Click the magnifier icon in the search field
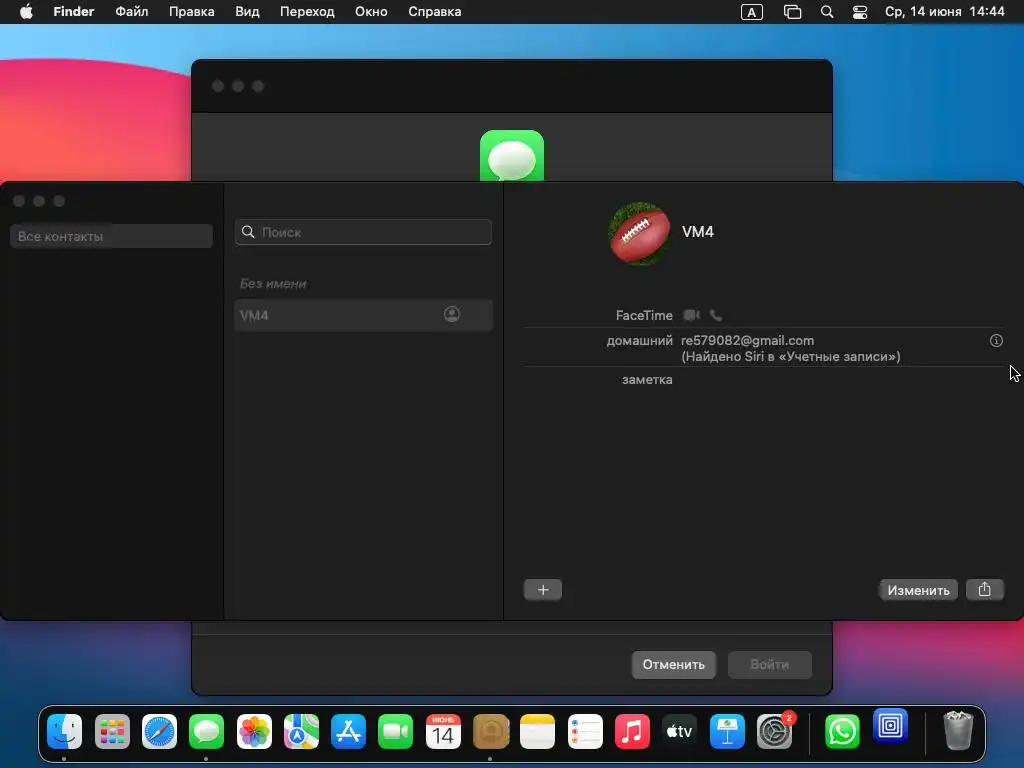Screen dimensions: 1024x768 click(x=248, y=232)
